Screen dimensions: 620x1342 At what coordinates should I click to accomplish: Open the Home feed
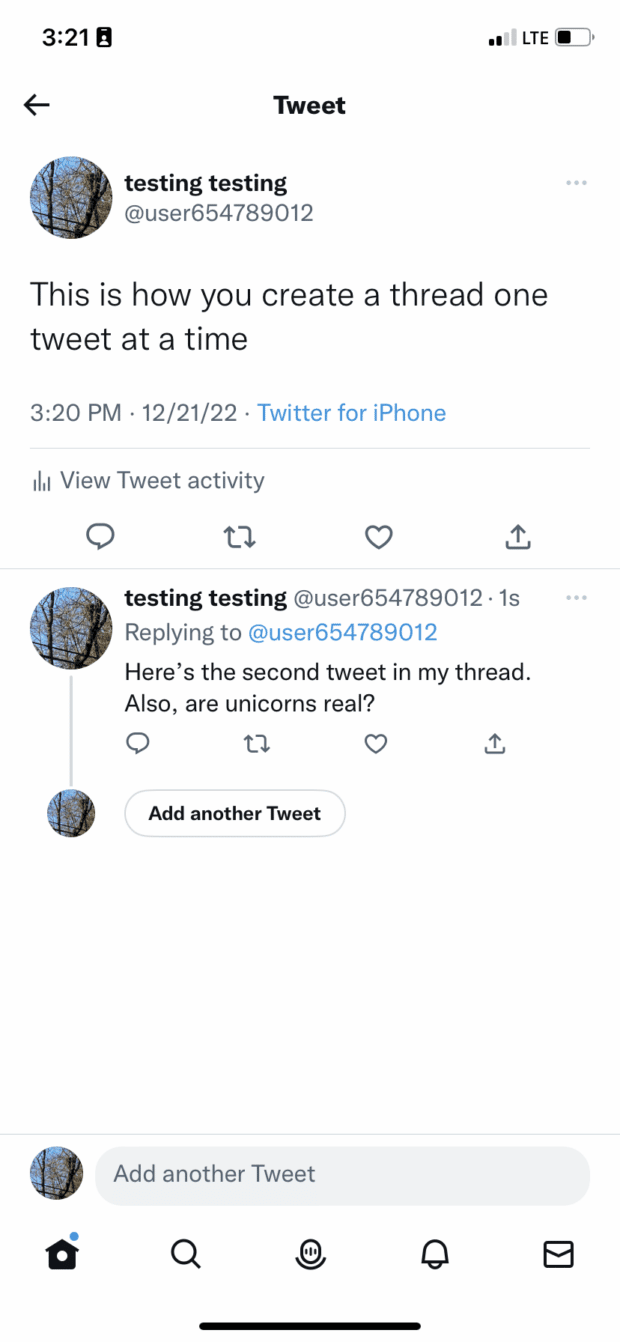click(x=62, y=1255)
